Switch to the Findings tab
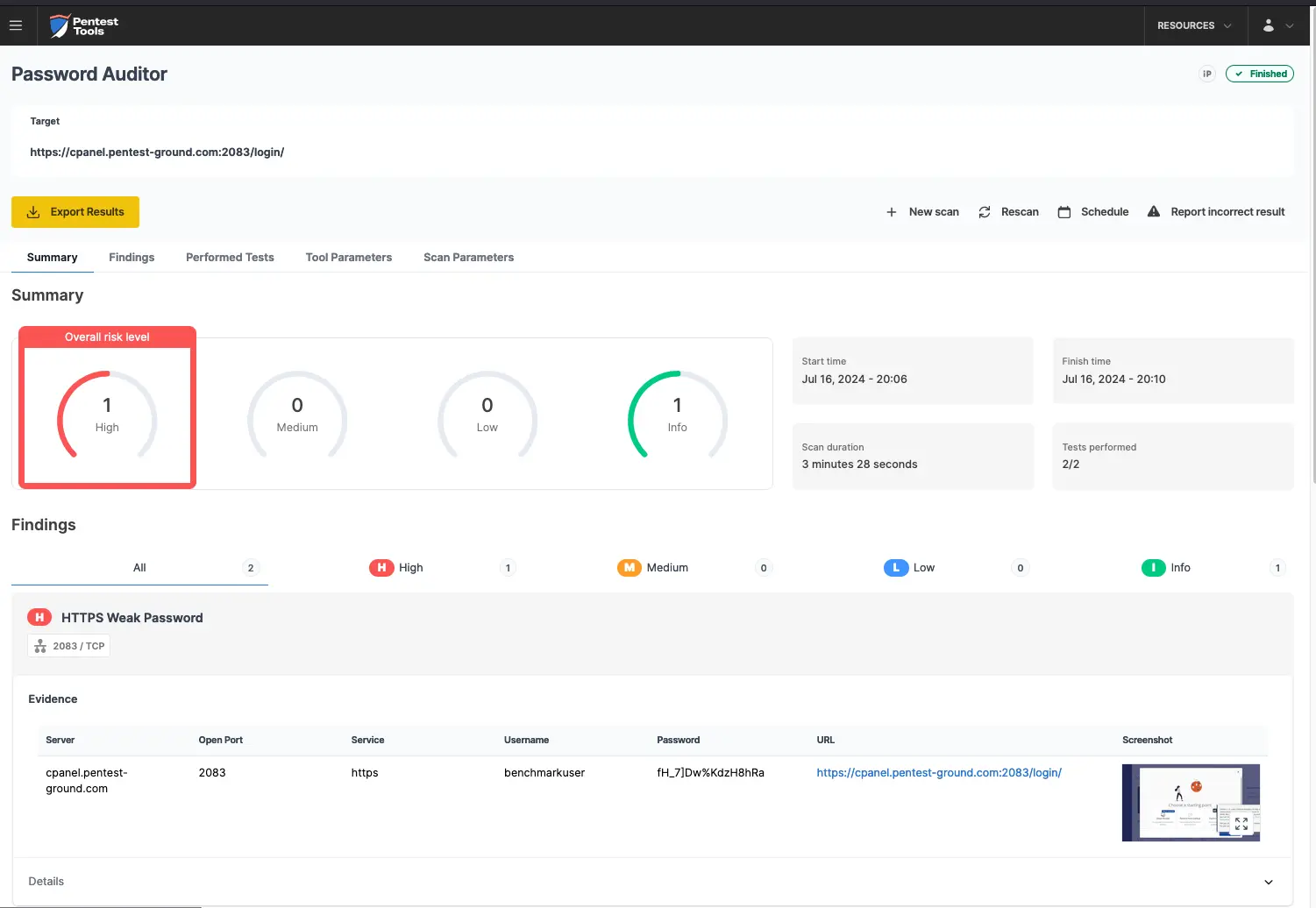This screenshot has height=908, width=1316. tap(132, 258)
